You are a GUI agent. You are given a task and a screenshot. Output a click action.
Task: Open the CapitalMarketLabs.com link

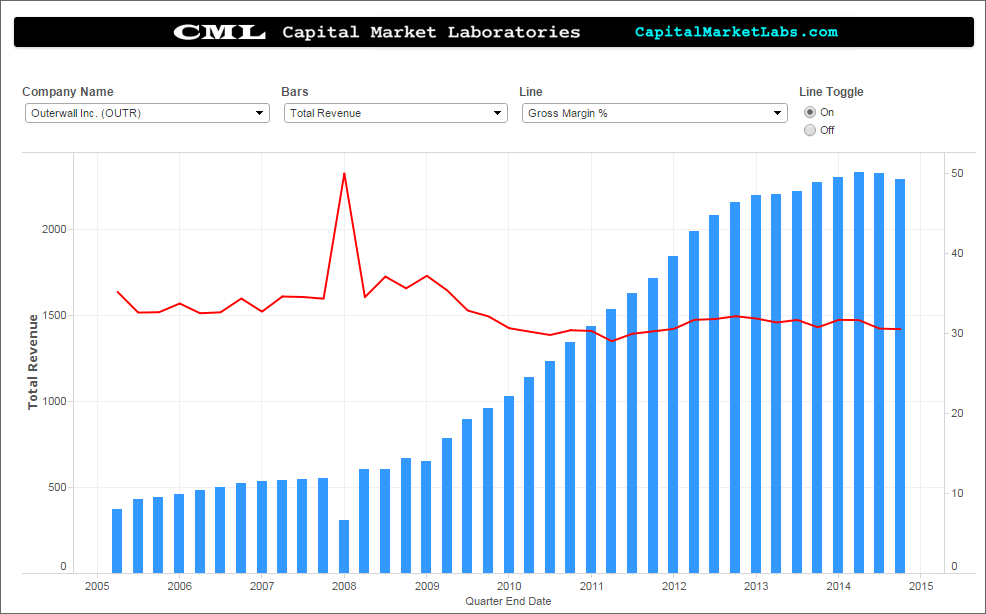736,32
